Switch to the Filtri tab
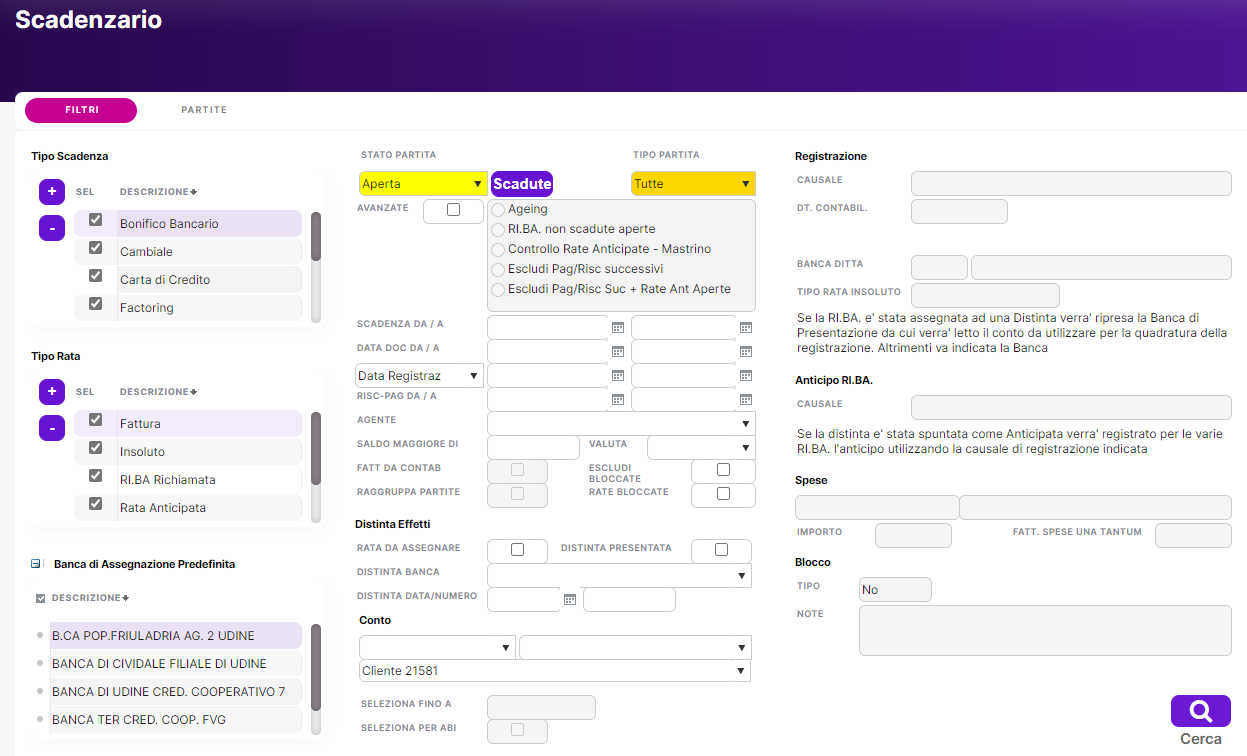This screenshot has height=756, width=1247. [x=81, y=110]
